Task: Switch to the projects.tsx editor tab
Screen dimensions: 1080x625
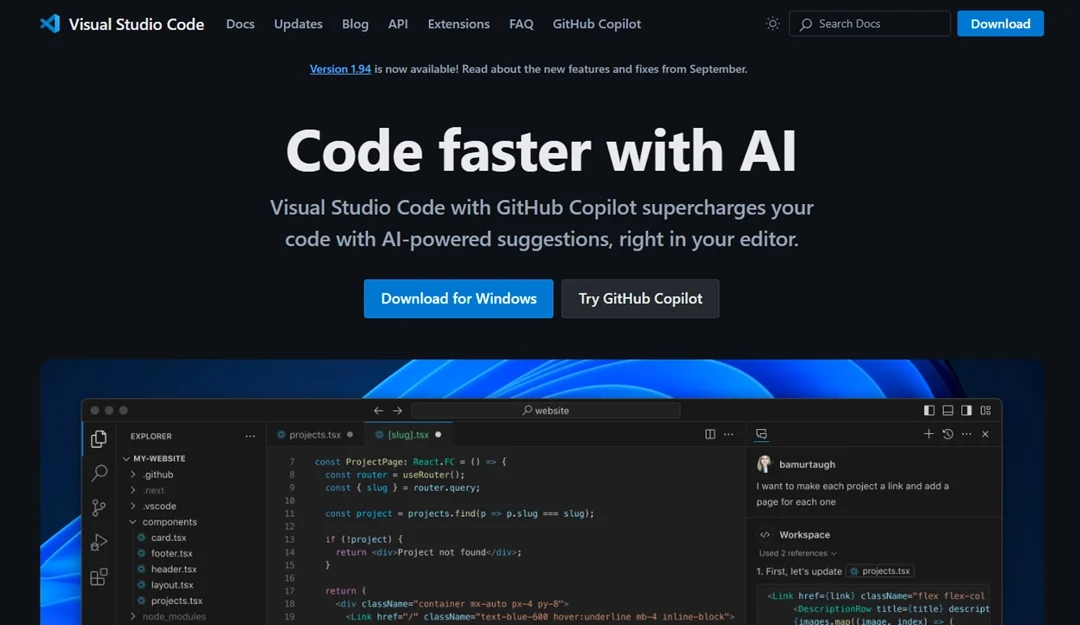Action: coord(315,435)
